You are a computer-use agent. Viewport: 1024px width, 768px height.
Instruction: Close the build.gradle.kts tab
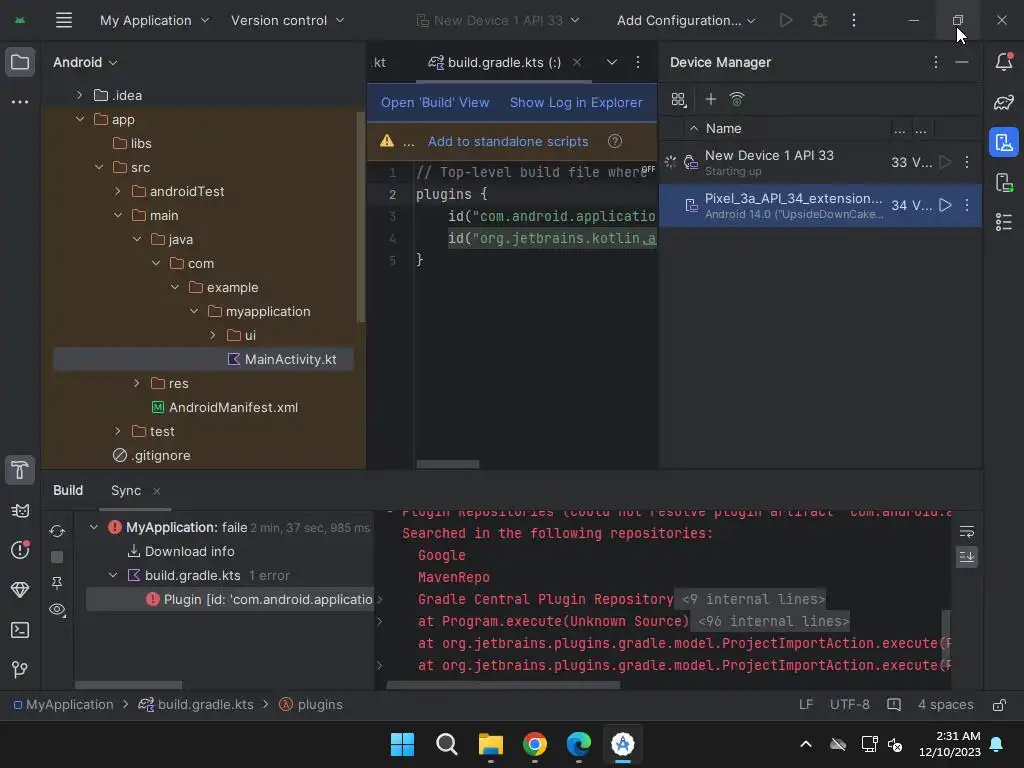pos(577,62)
